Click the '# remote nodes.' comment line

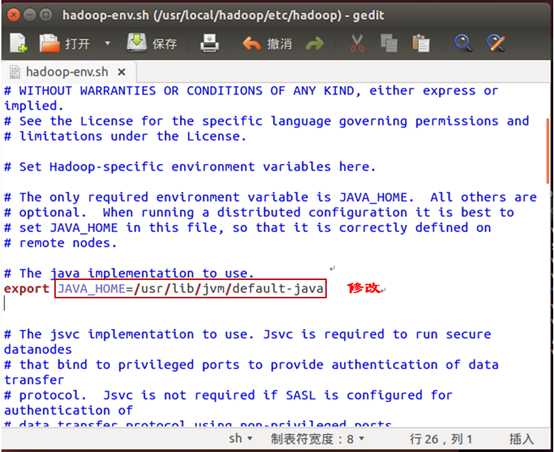pyautogui.click(x=60, y=243)
